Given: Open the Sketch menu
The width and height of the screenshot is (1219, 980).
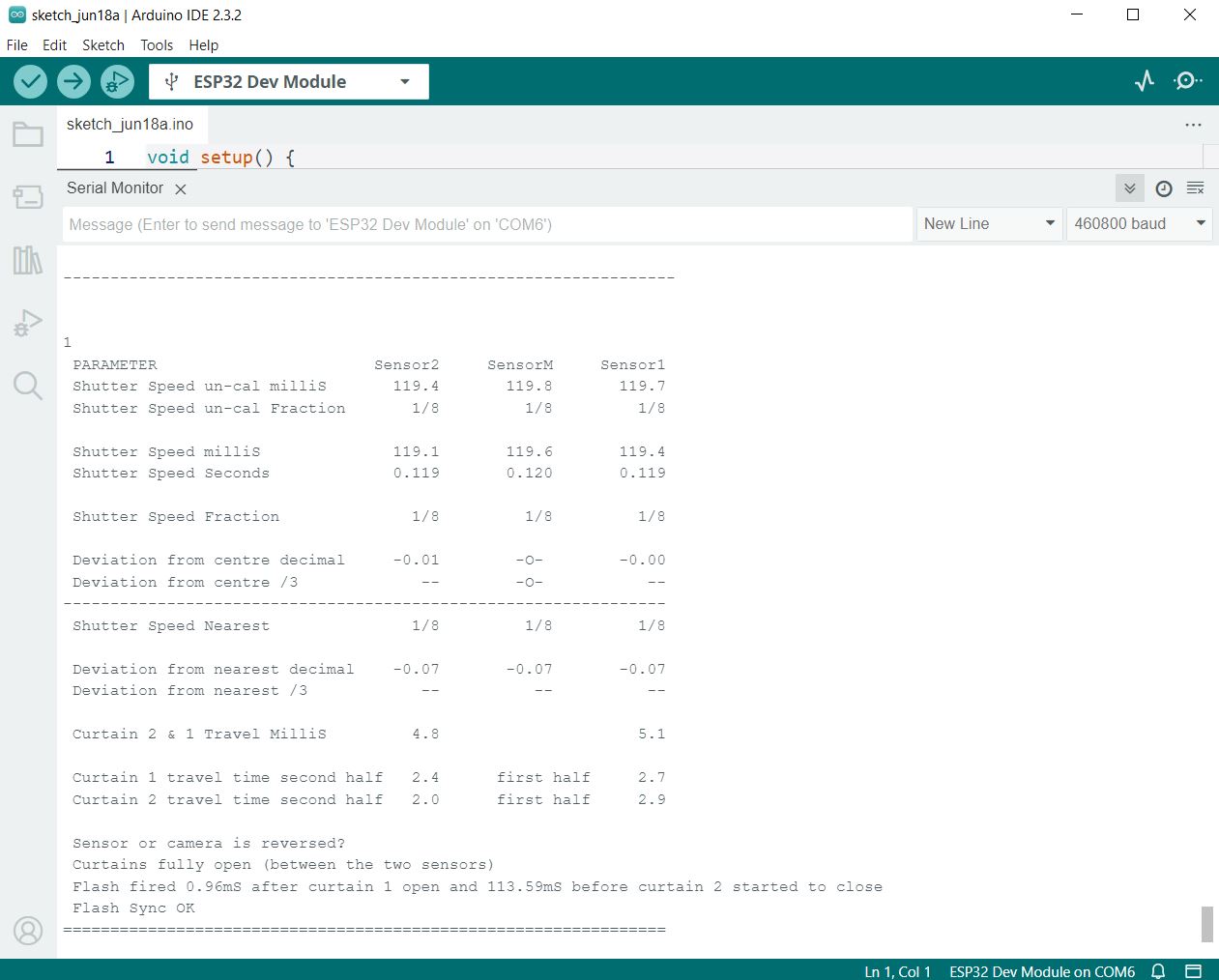Looking at the screenshot, I should click(x=103, y=45).
